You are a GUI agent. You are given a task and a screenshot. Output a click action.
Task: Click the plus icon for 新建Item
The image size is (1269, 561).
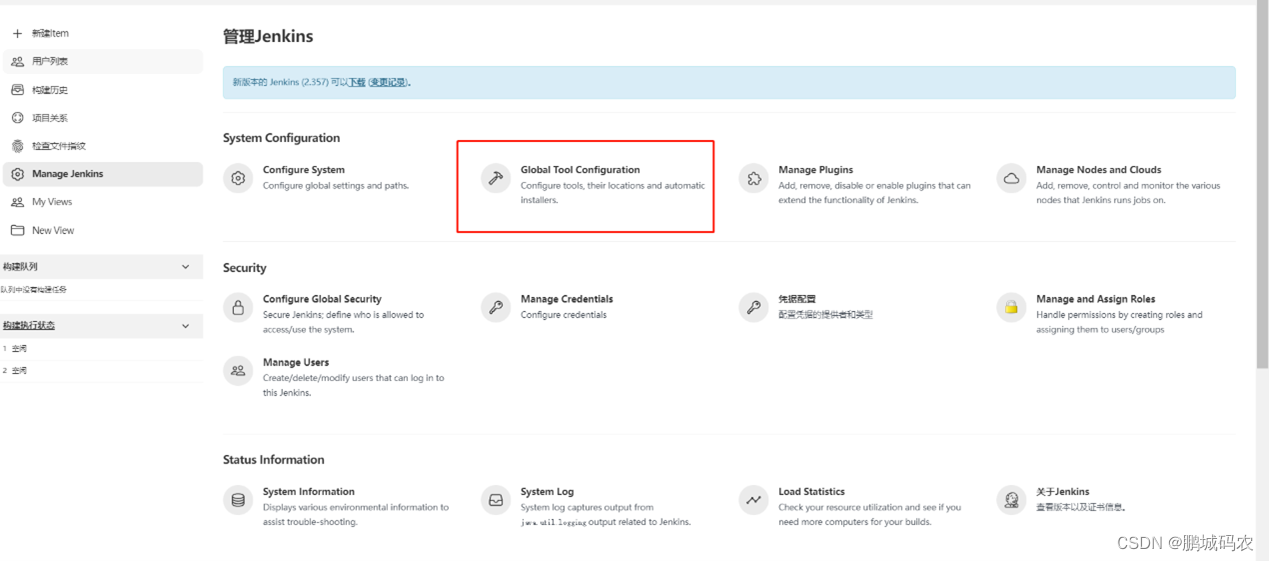point(17,33)
